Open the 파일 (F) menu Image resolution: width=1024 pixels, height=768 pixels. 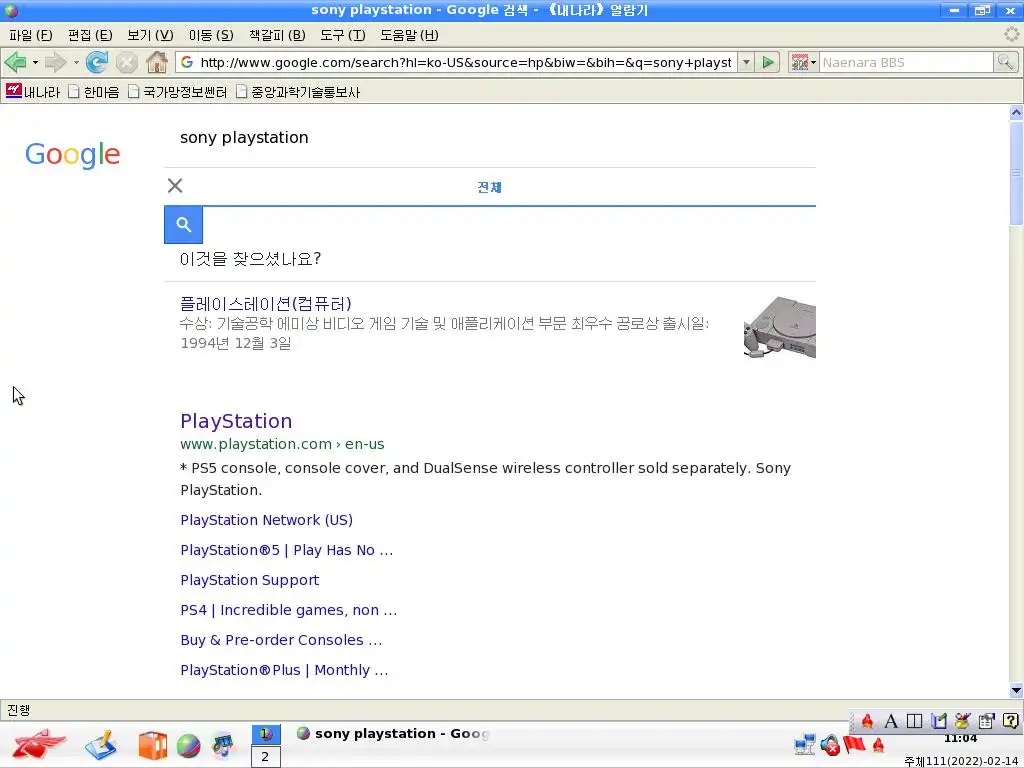click(x=31, y=35)
